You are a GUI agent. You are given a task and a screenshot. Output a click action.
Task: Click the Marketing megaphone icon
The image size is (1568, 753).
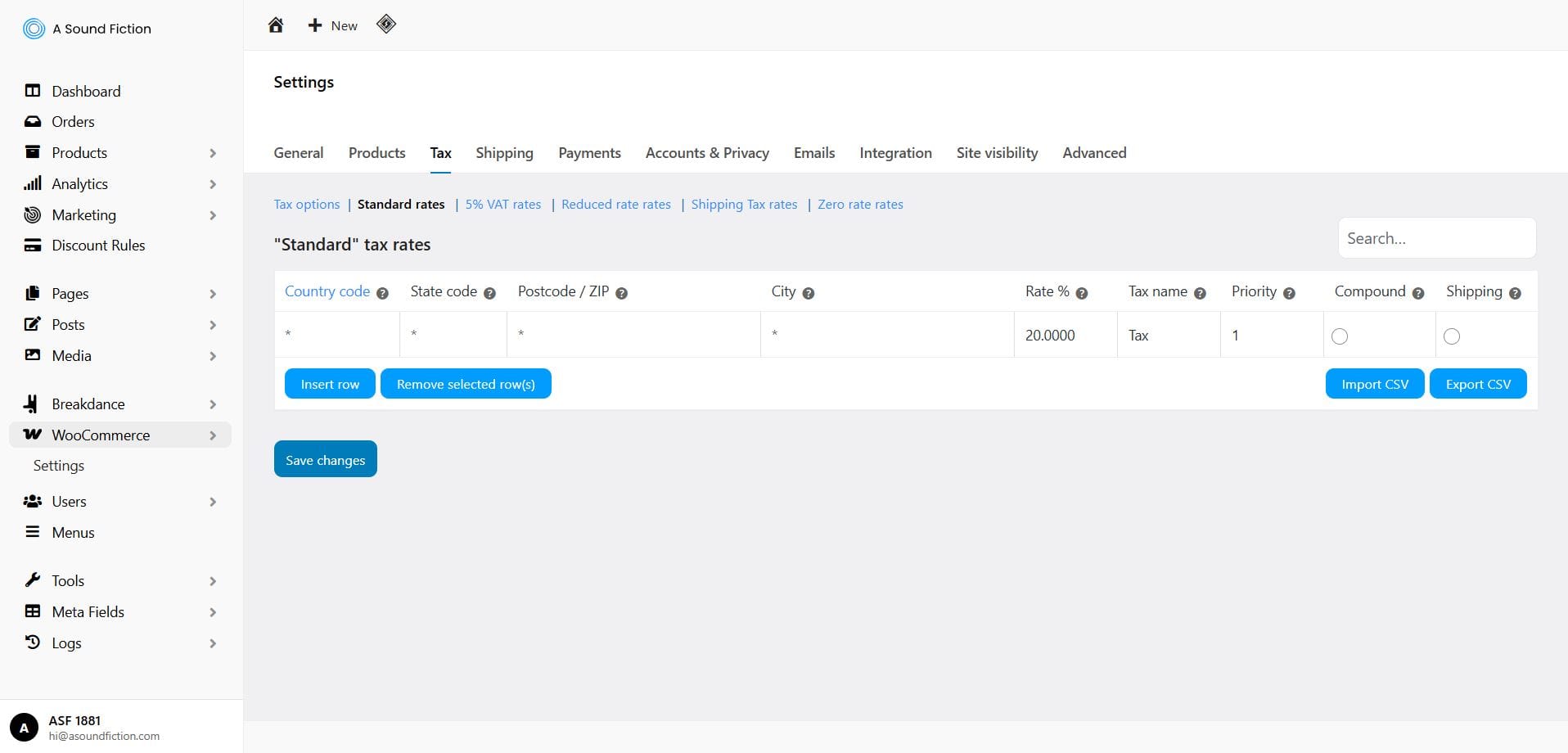32,214
